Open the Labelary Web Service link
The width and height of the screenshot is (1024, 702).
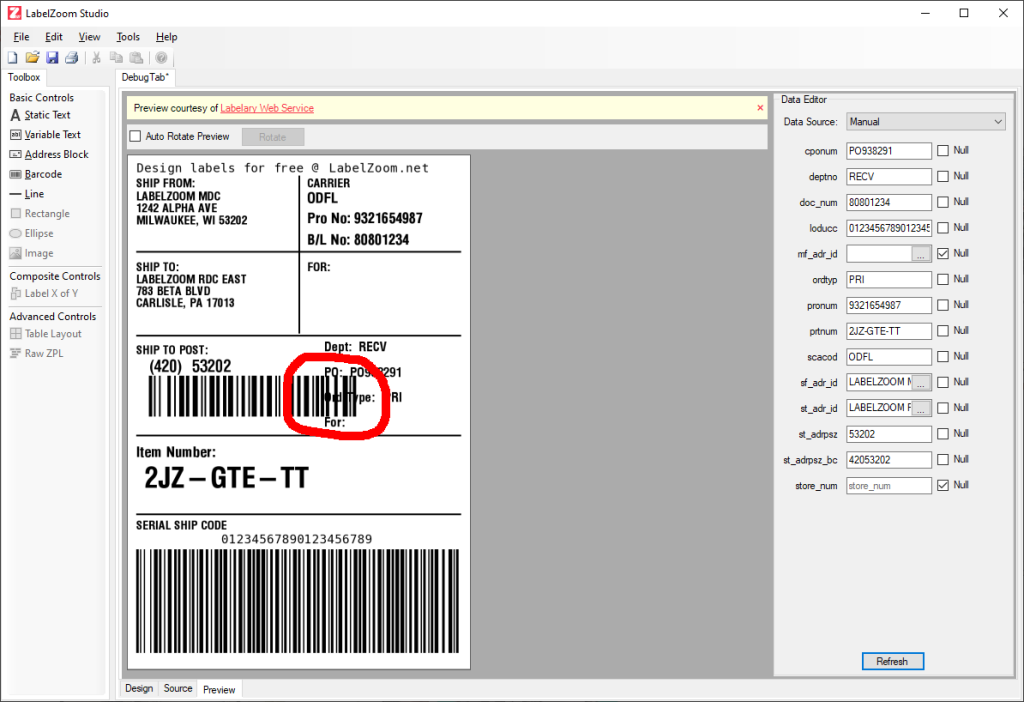pyautogui.click(x=266, y=108)
